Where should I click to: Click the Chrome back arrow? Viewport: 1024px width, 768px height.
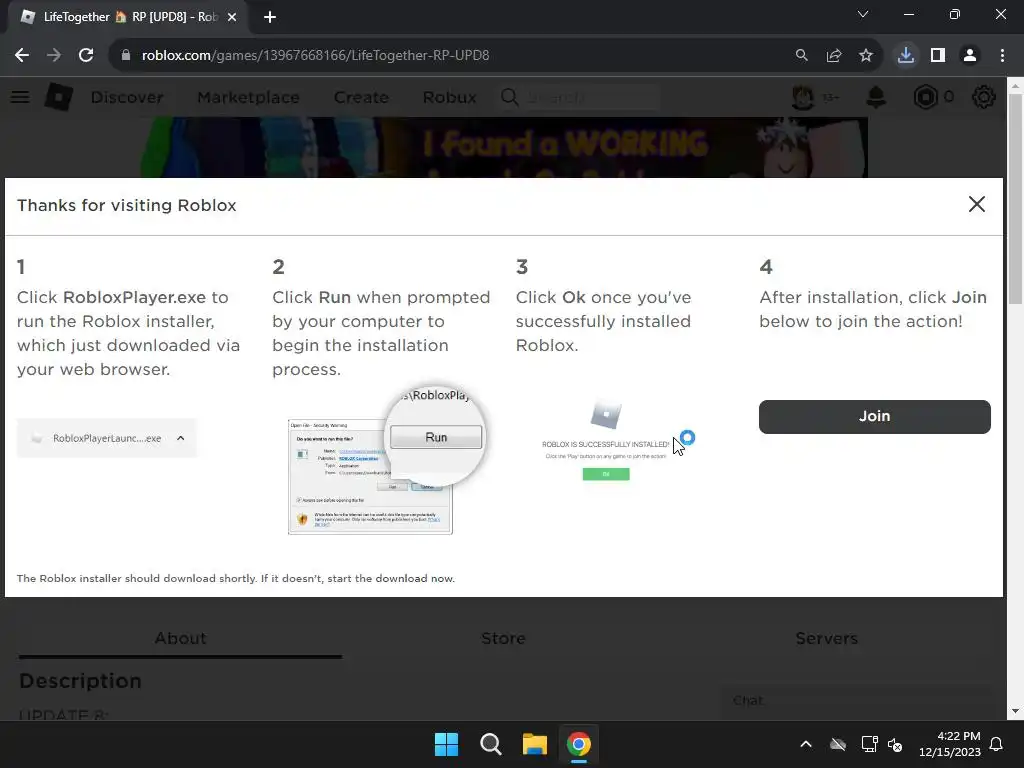[22, 56]
